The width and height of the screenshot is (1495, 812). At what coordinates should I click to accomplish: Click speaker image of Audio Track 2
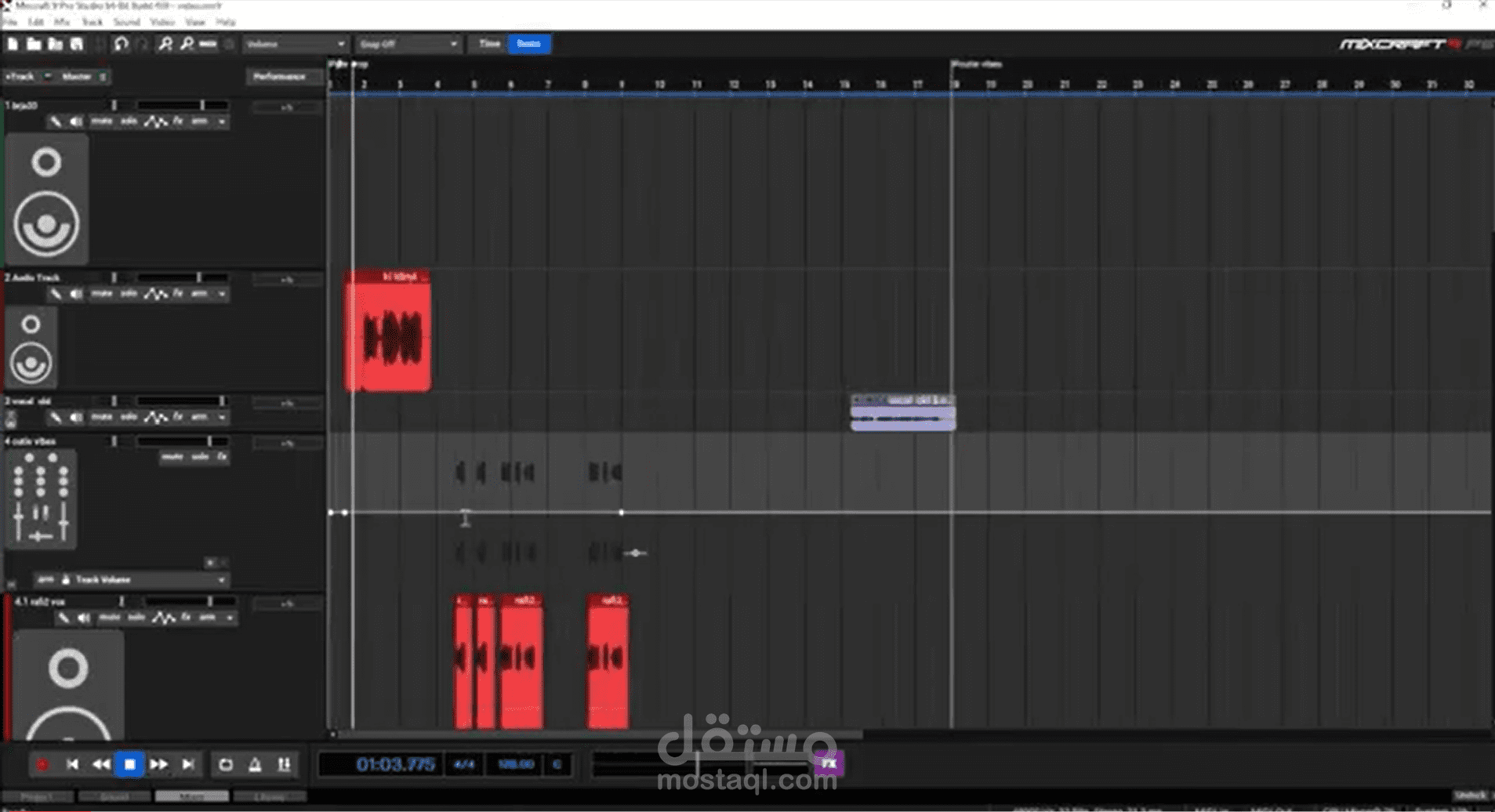[x=31, y=347]
